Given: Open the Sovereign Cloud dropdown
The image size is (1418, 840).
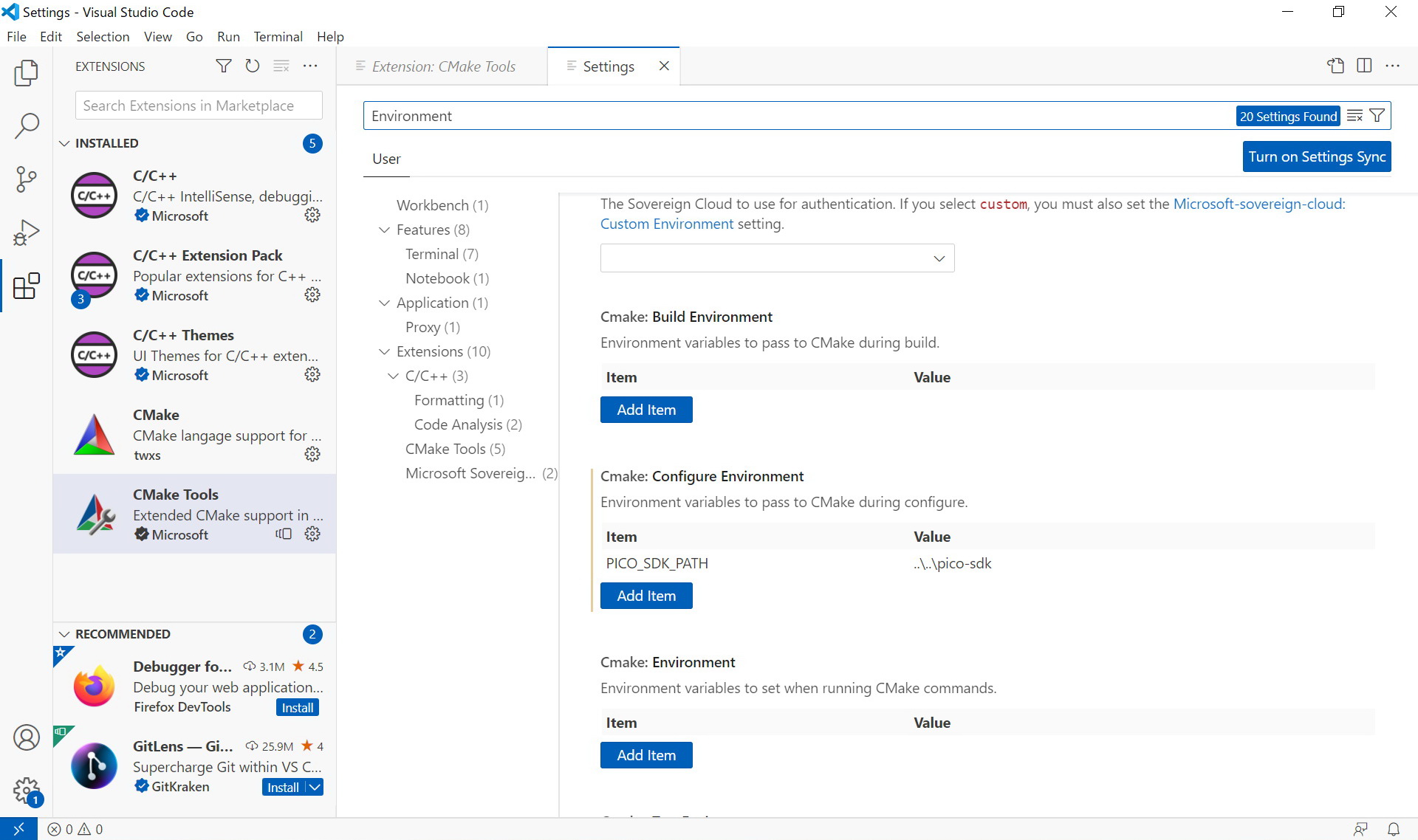Looking at the screenshot, I should click(x=777, y=258).
